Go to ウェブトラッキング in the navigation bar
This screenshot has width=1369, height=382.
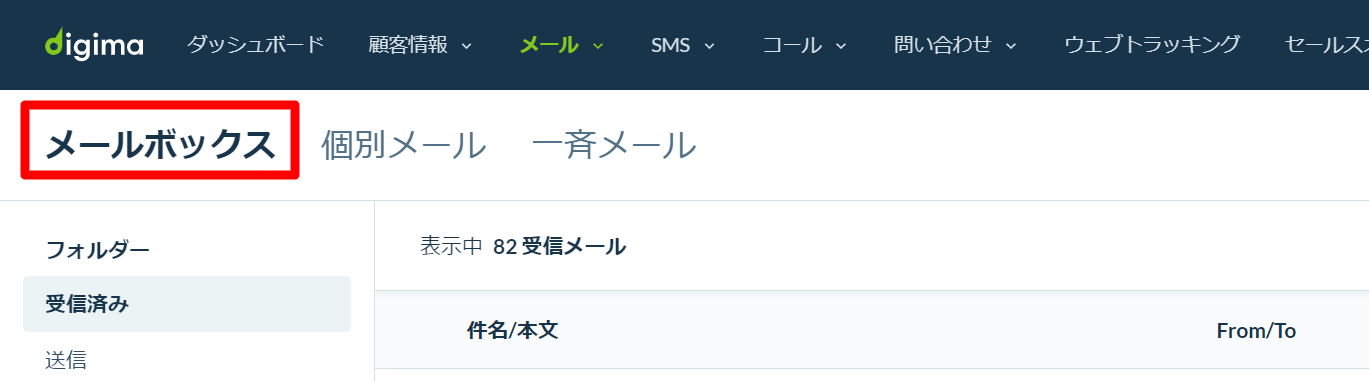pos(1152,44)
